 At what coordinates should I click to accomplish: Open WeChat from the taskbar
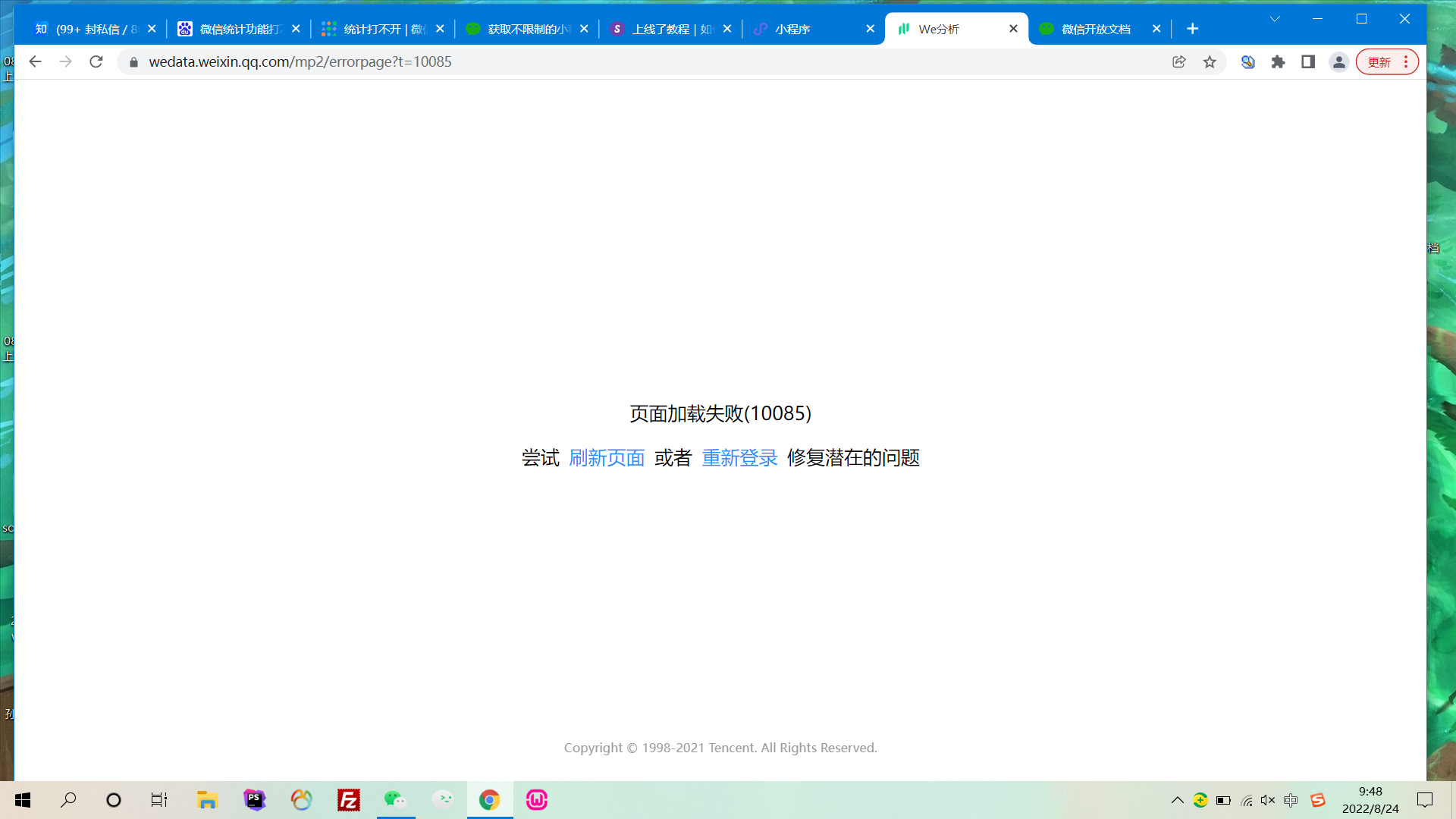click(395, 800)
